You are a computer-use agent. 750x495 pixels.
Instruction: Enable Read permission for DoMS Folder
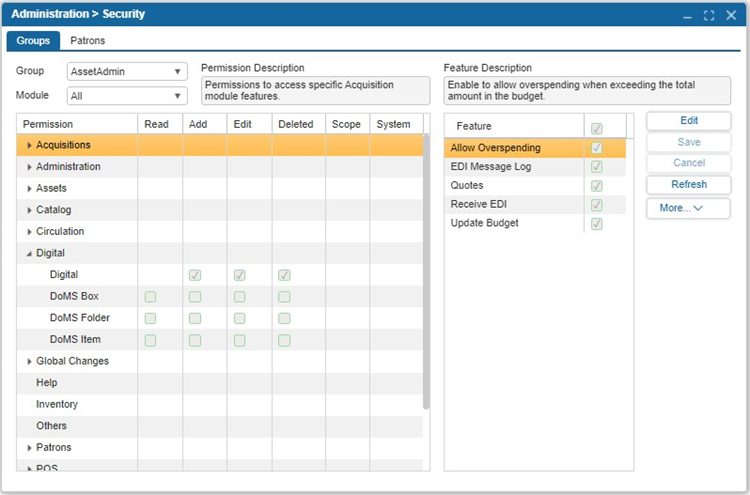150,318
